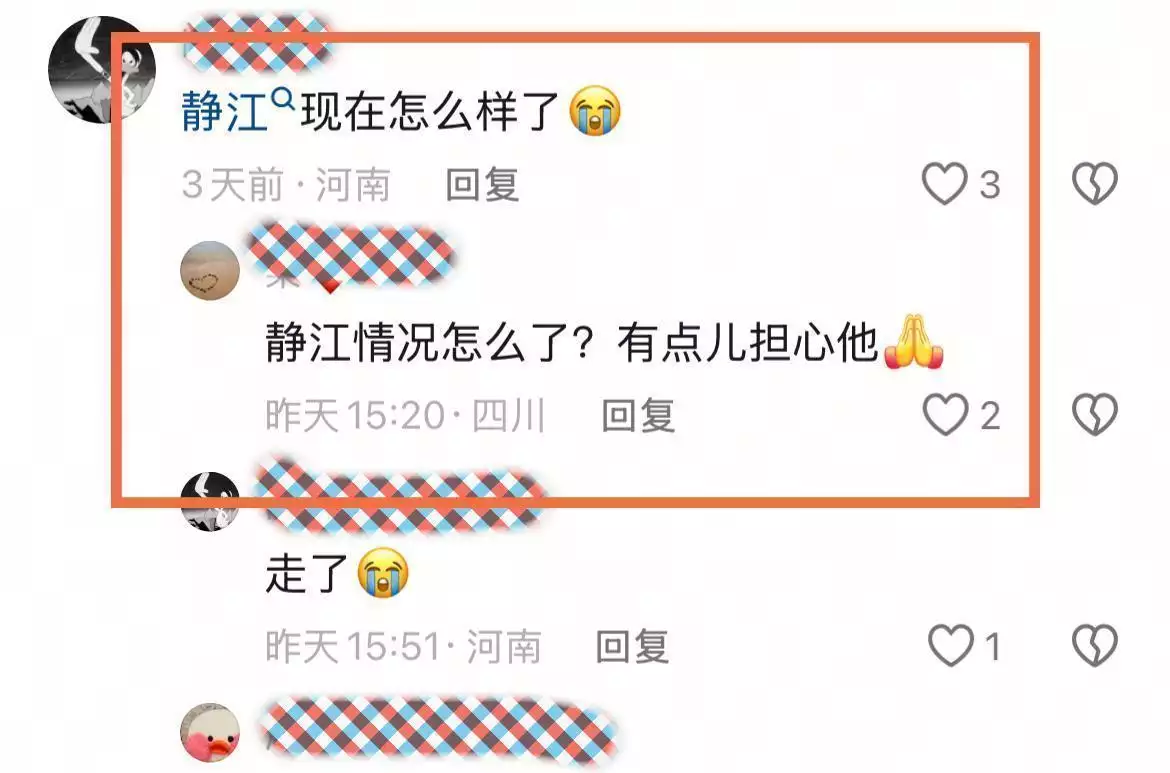Viewport: 1170px width, 773px height.
Task: Tap broken heart on 有点儿担心他 reply
Action: tap(1095, 415)
